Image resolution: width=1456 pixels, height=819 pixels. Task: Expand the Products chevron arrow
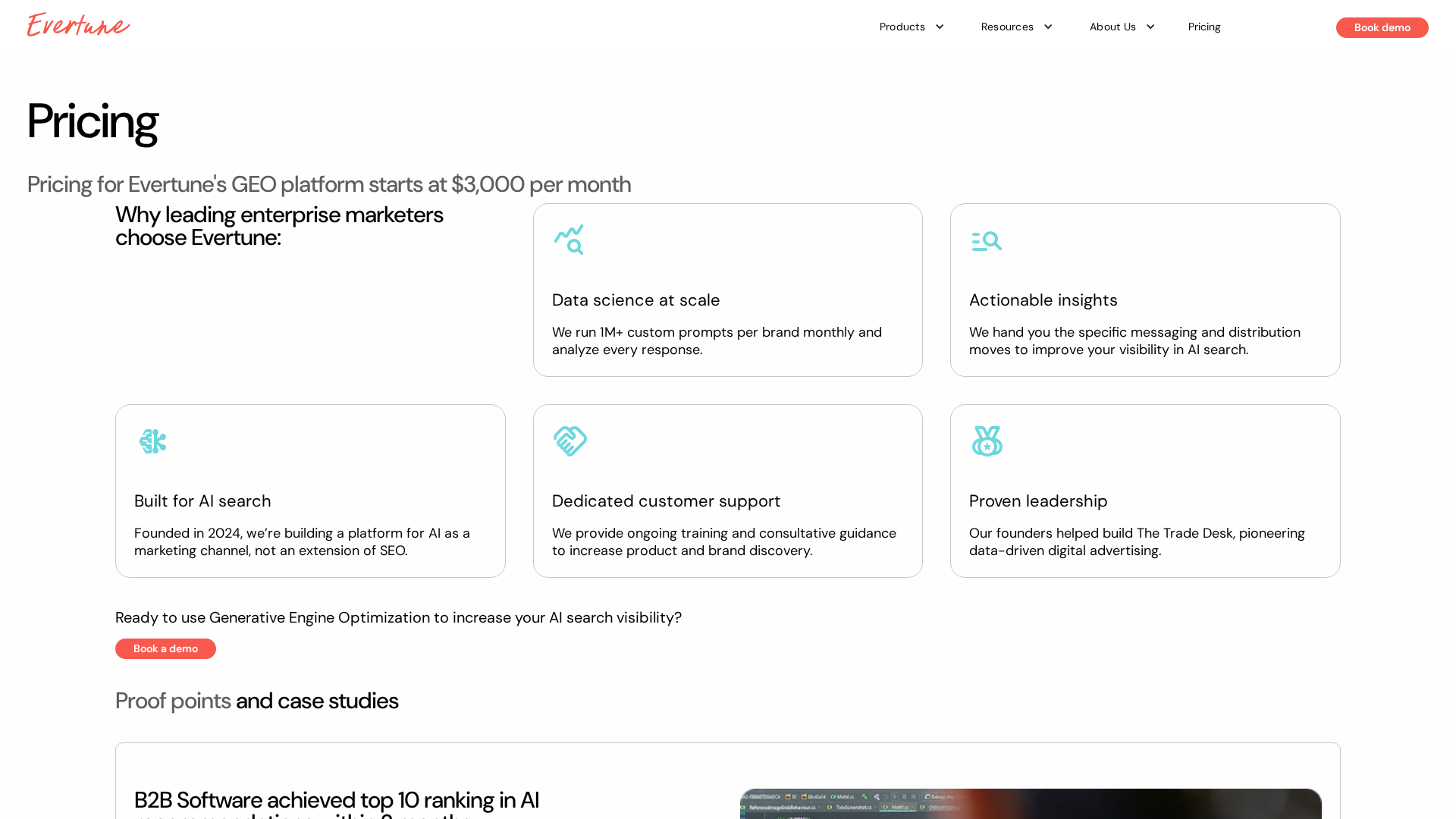(x=940, y=27)
